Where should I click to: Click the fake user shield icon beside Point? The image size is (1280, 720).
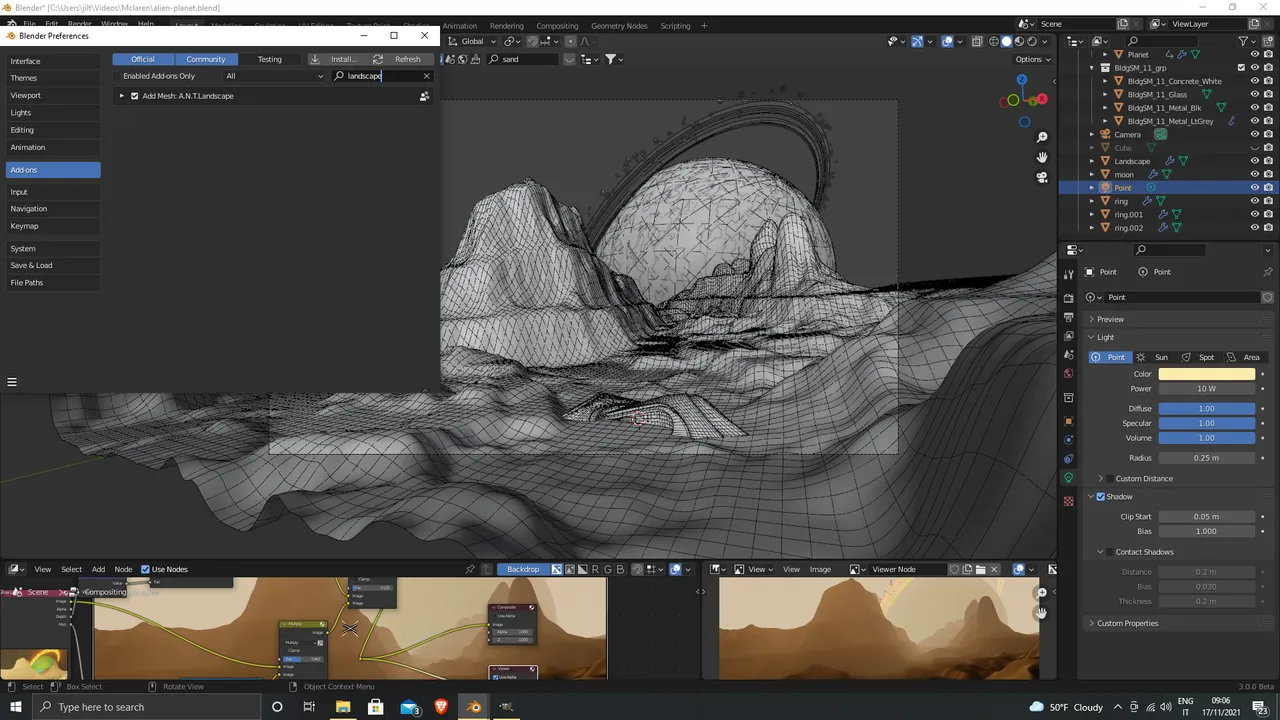[x=1267, y=297]
